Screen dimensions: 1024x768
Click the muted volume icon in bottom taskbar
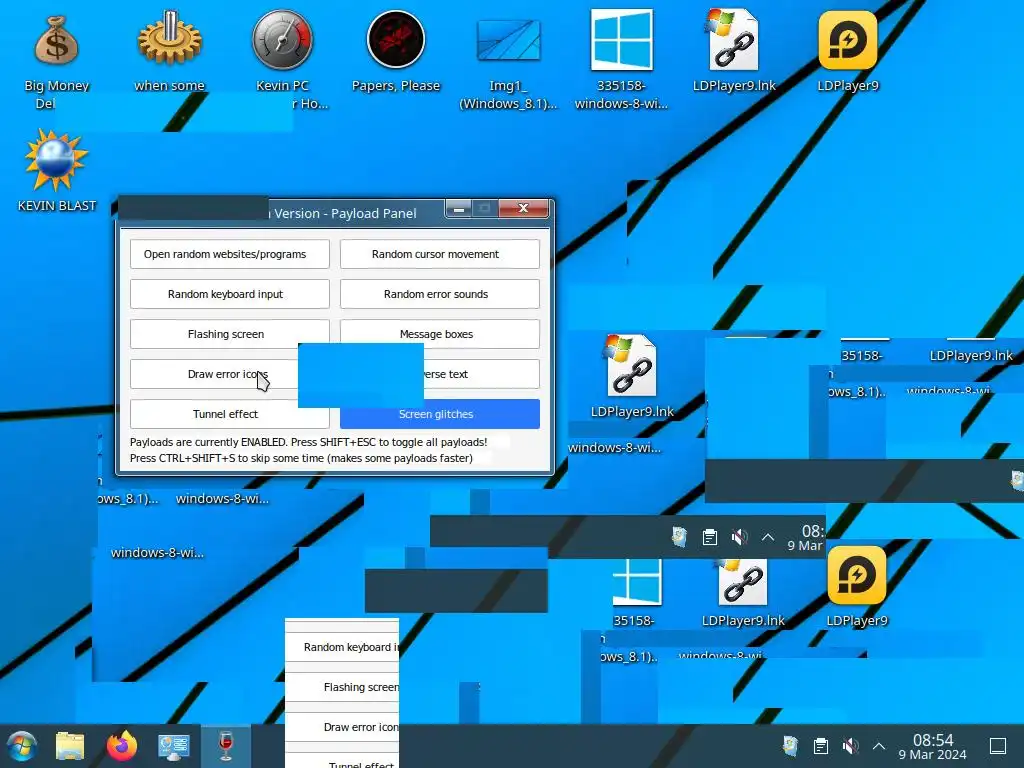tap(850, 746)
